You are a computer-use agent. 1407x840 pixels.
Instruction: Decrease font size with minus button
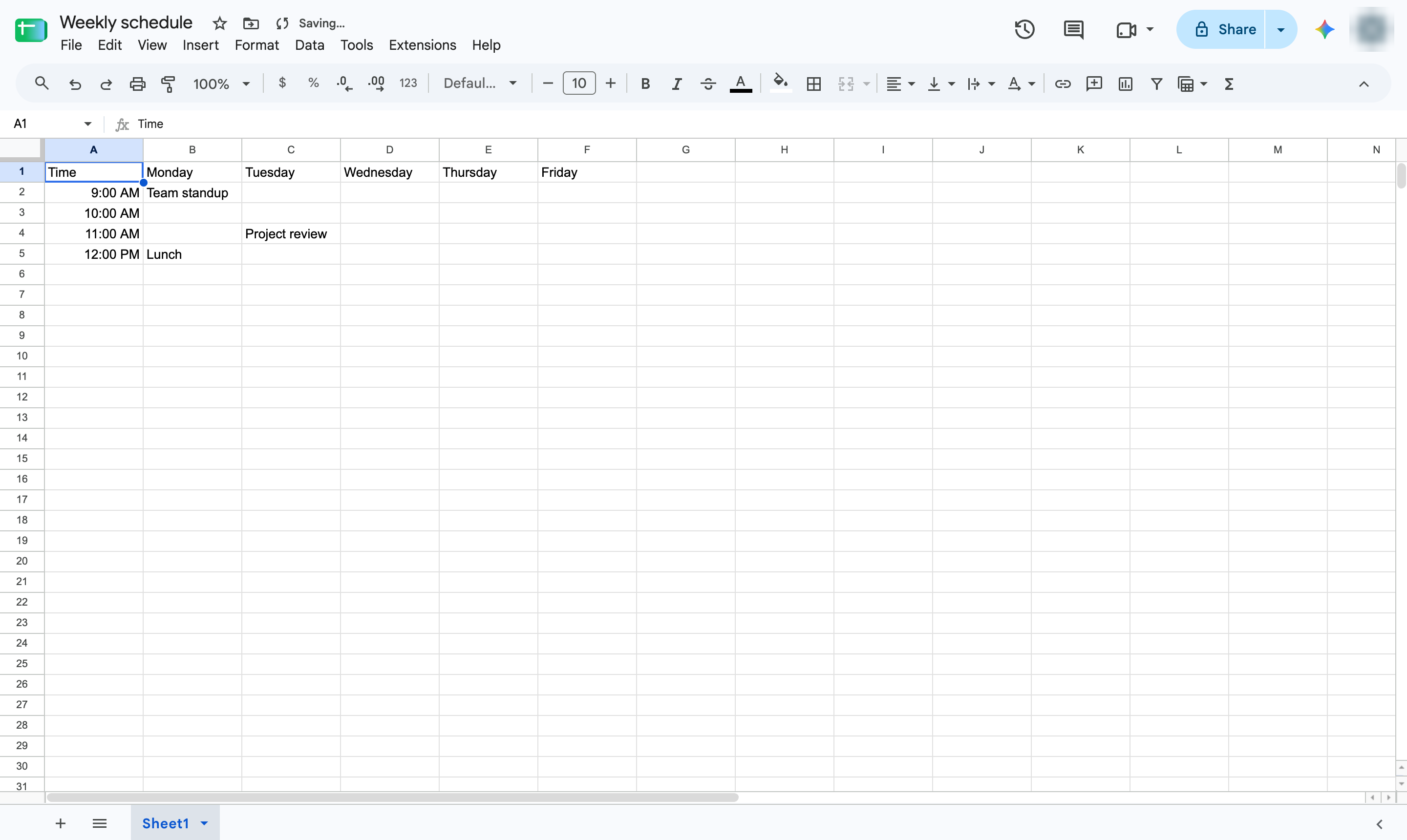pos(548,84)
